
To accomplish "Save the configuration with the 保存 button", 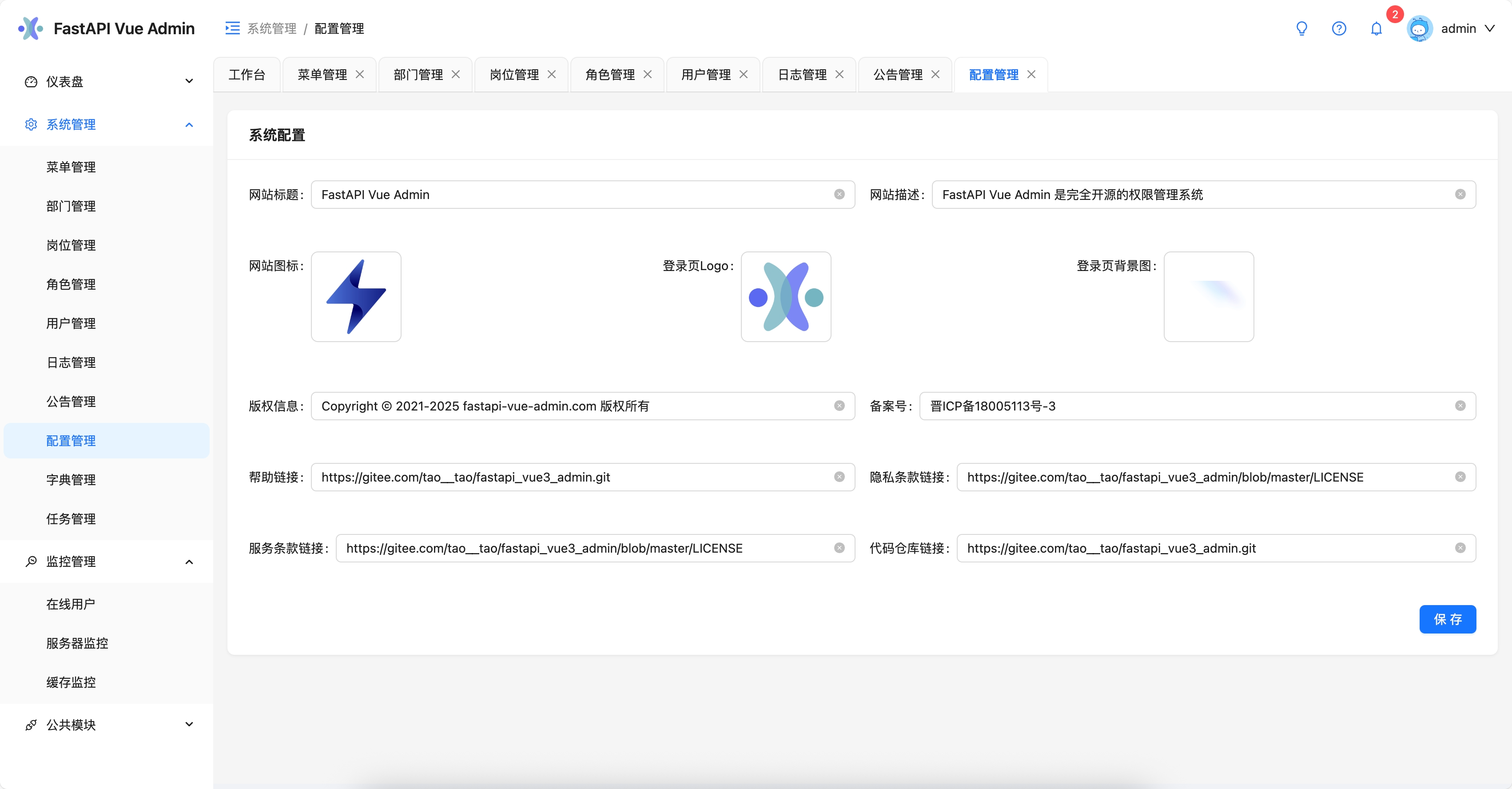I will tap(1448, 619).
